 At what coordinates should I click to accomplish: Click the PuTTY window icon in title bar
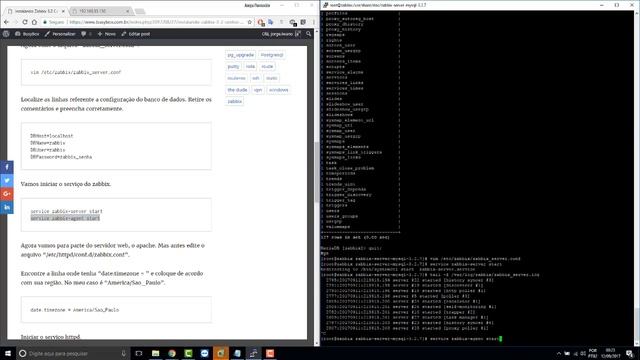click(x=325, y=5)
